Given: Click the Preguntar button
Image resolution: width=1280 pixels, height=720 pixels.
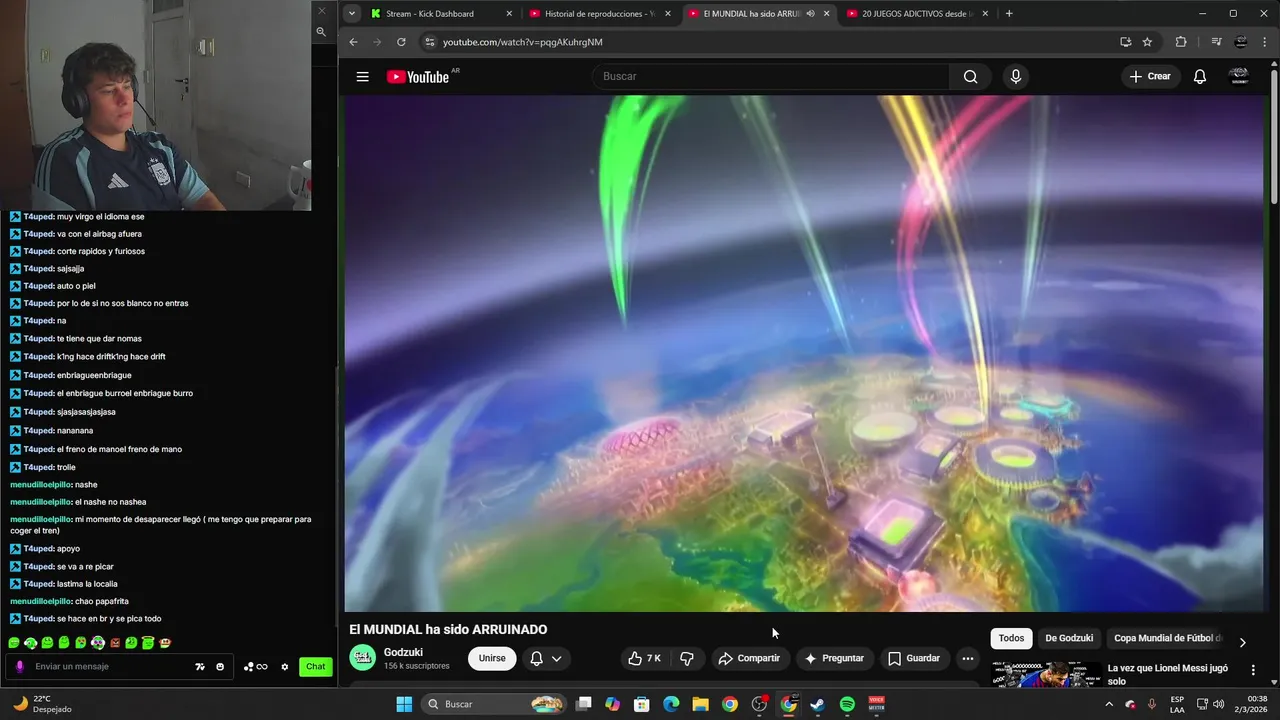Looking at the screenshot, I should (834, 658).
